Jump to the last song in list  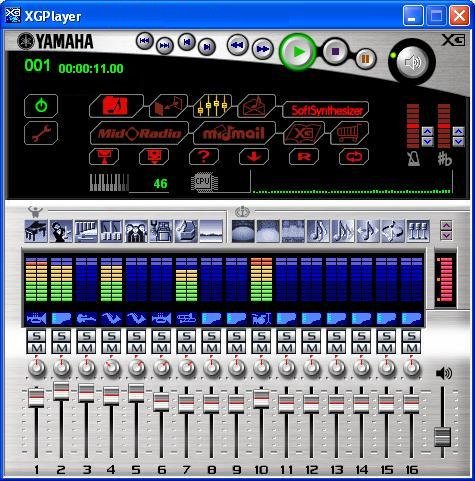pos(165,45)
